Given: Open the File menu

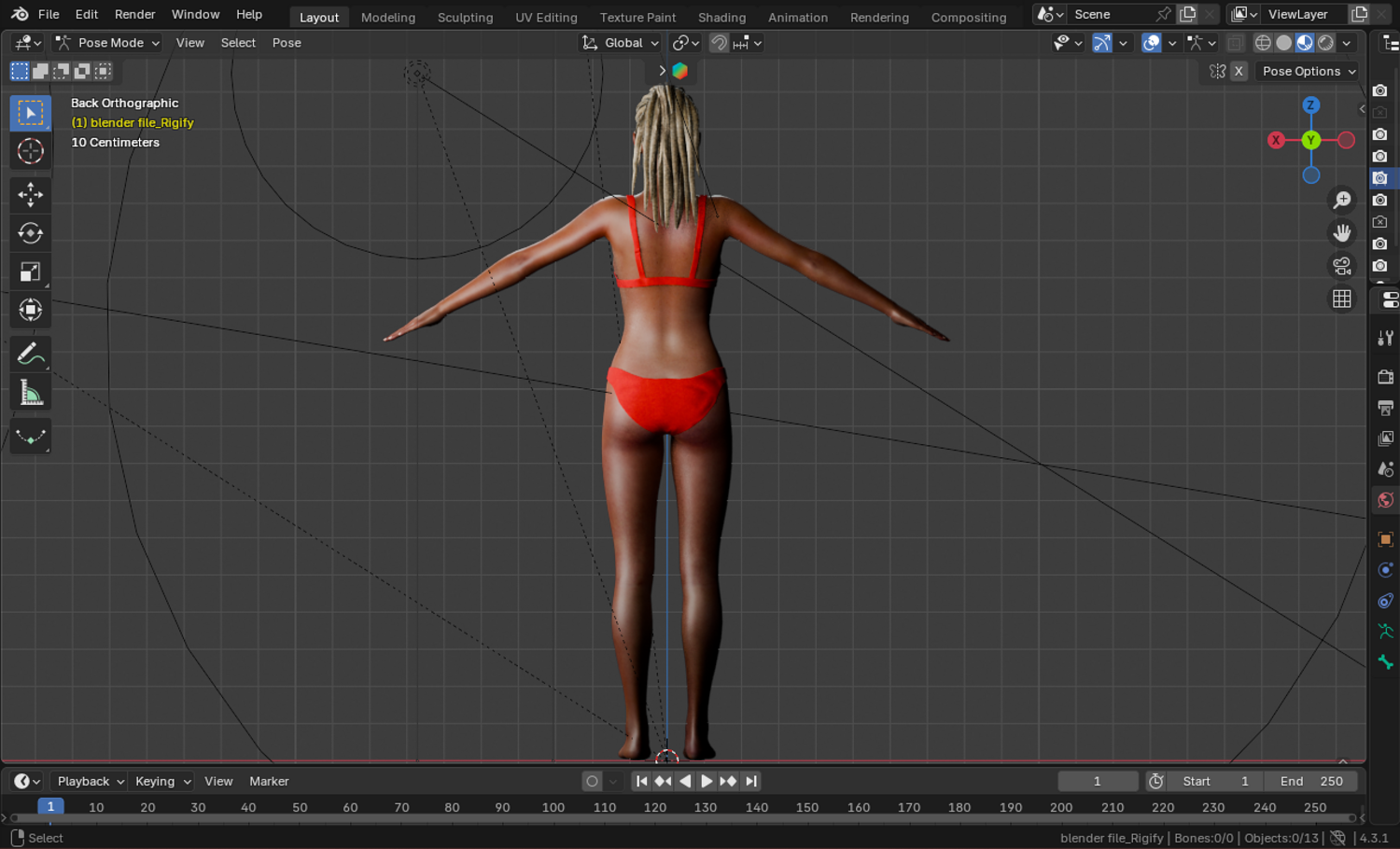Looking at the screenshot, I should [49, 15].
